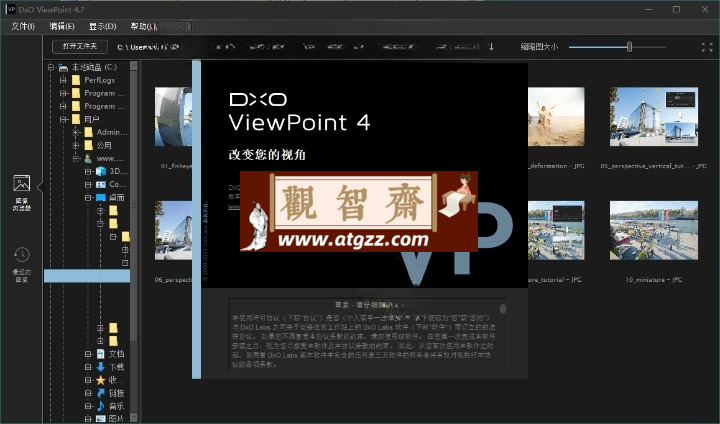Open the image browser panel icon
This screenshot has width=720, height=424.
click(22, 183)
